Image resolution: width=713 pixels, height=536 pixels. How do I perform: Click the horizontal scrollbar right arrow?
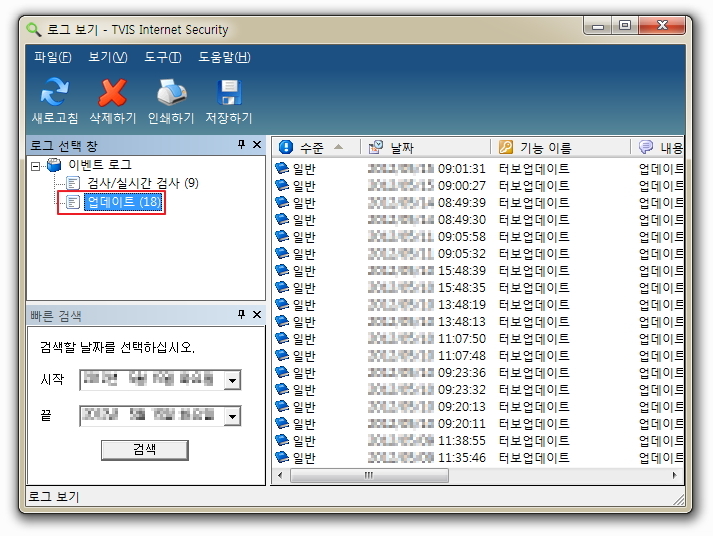(x=677, y=475)
